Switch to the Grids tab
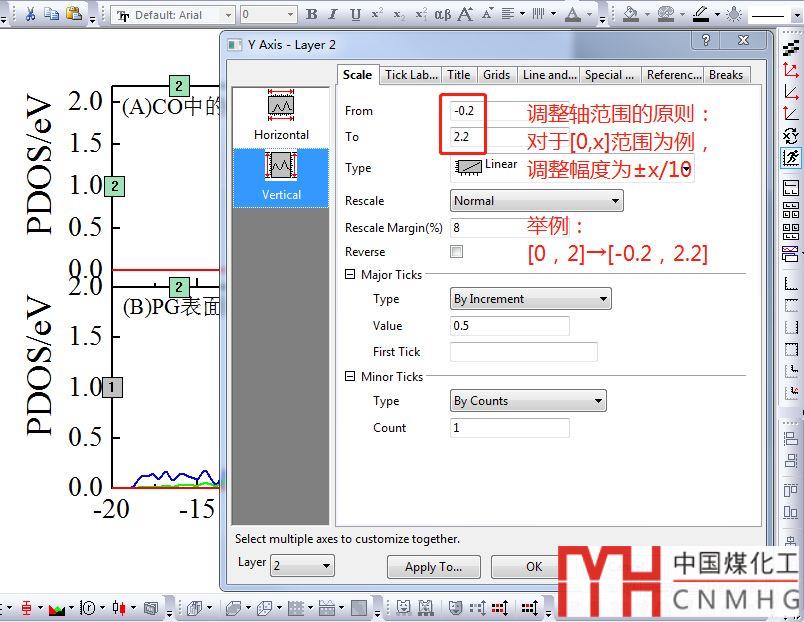 click(496, 75)
